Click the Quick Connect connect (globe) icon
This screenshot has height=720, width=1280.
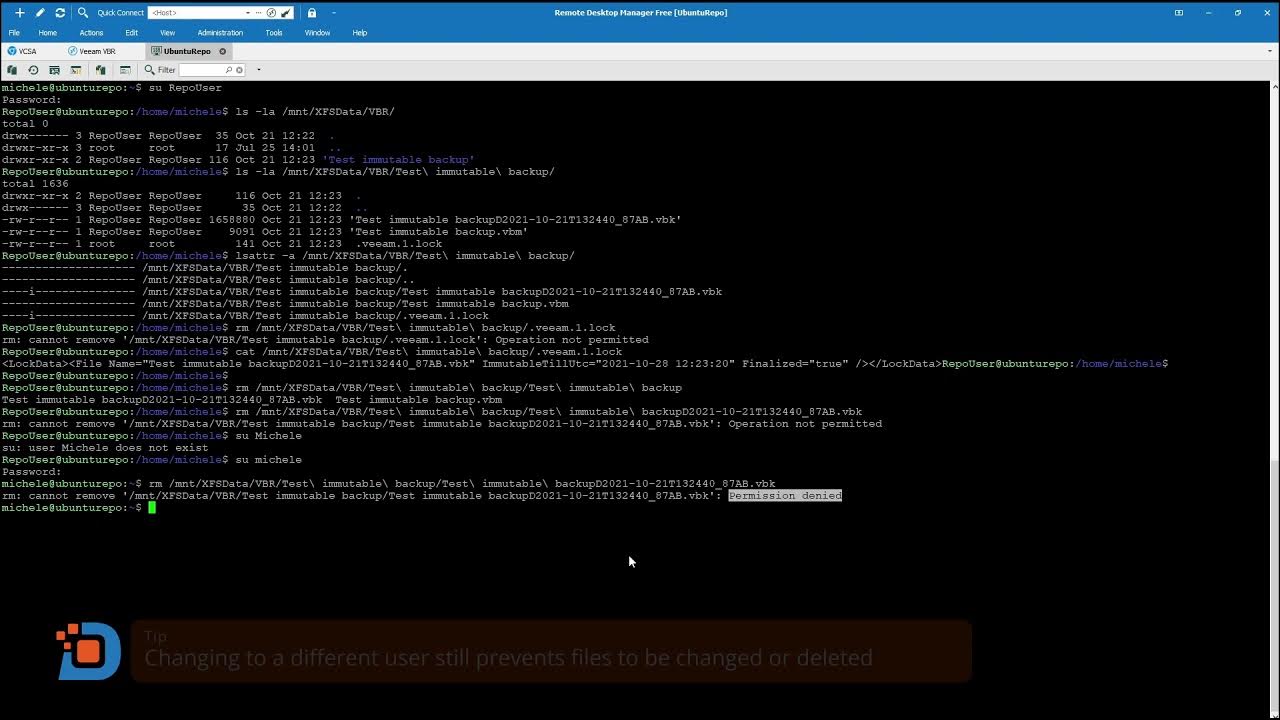click(x=271, y=13)
